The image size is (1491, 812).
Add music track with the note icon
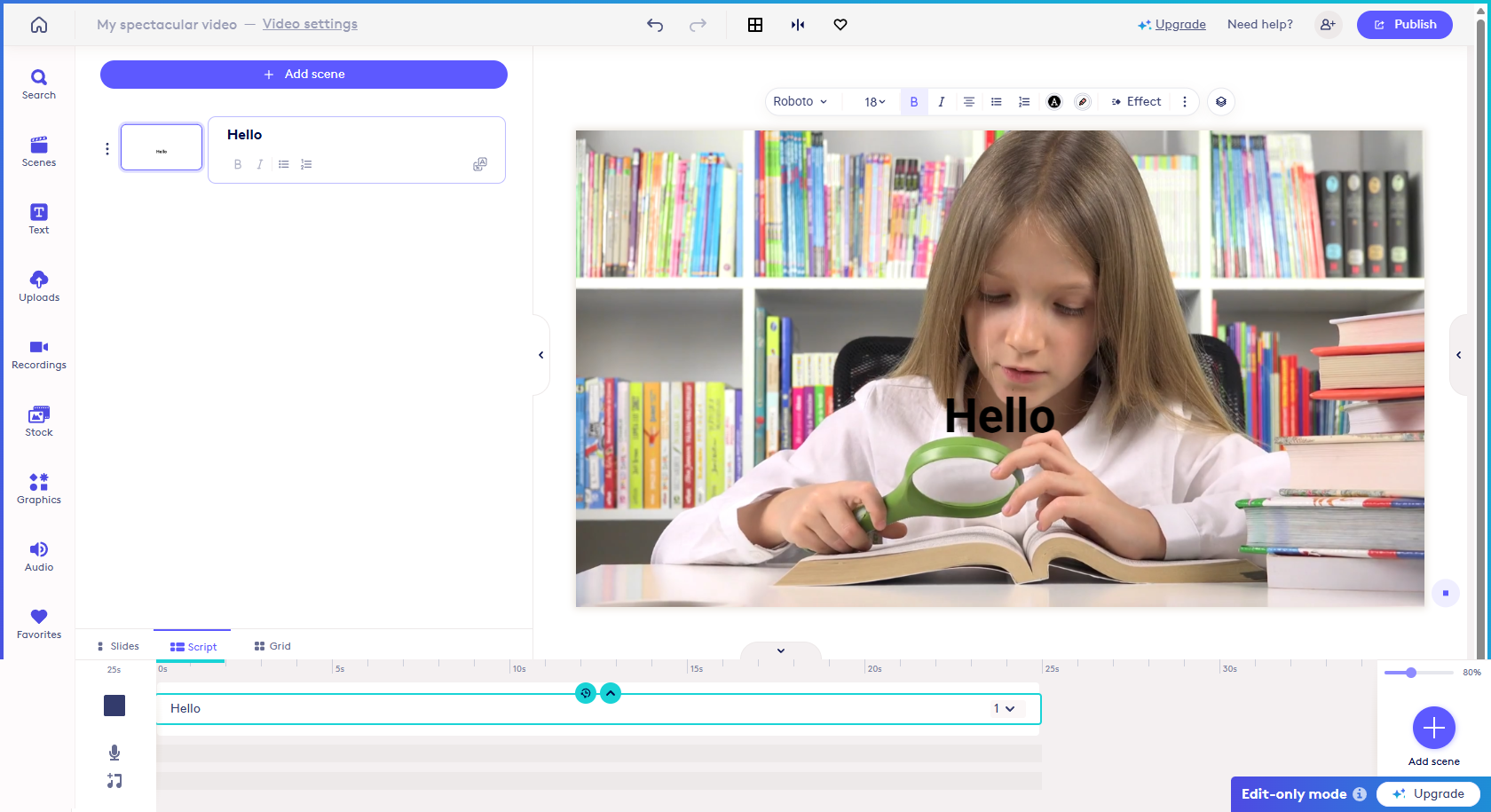114,781
